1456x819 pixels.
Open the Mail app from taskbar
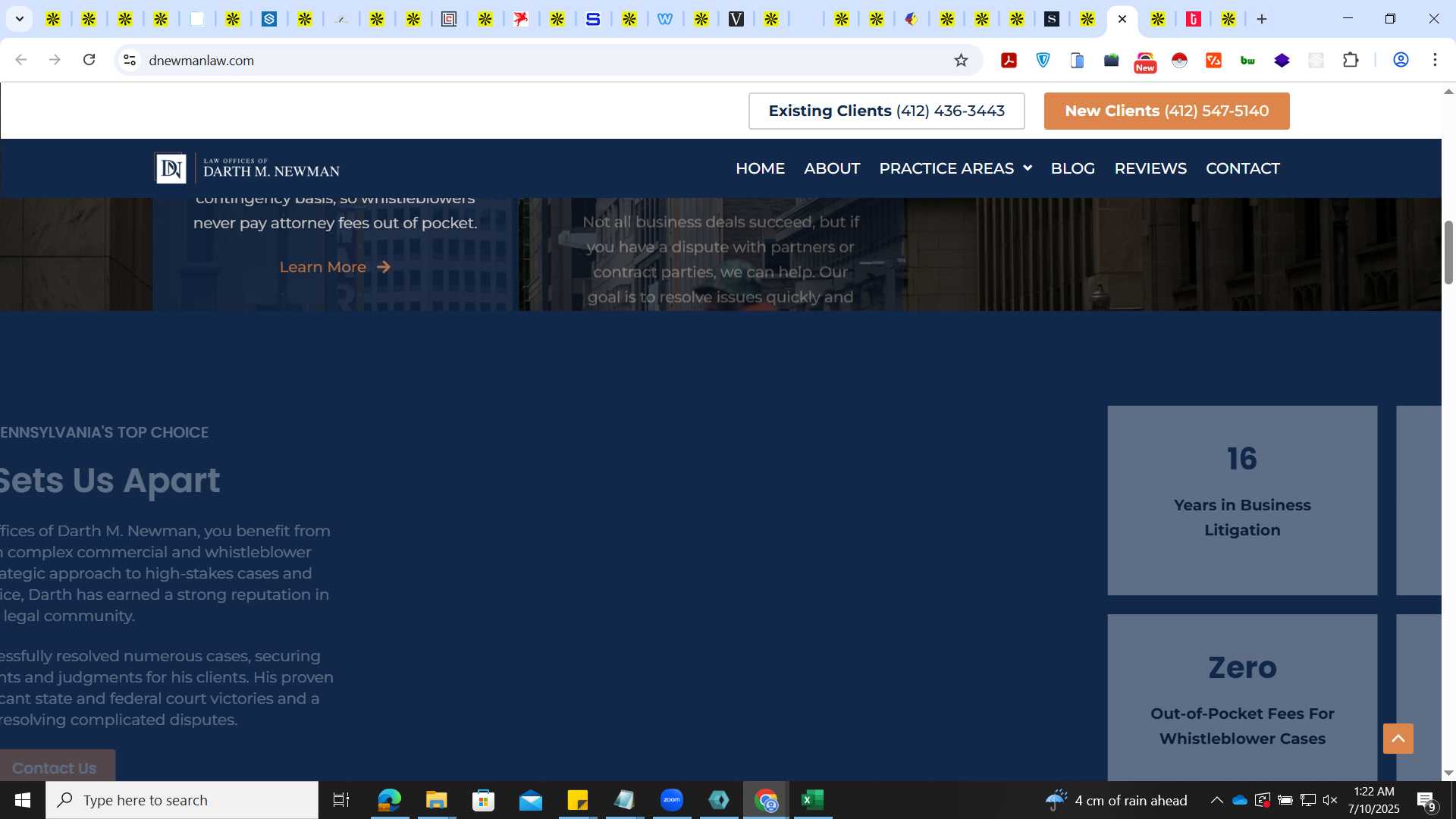tap(531, 800)
